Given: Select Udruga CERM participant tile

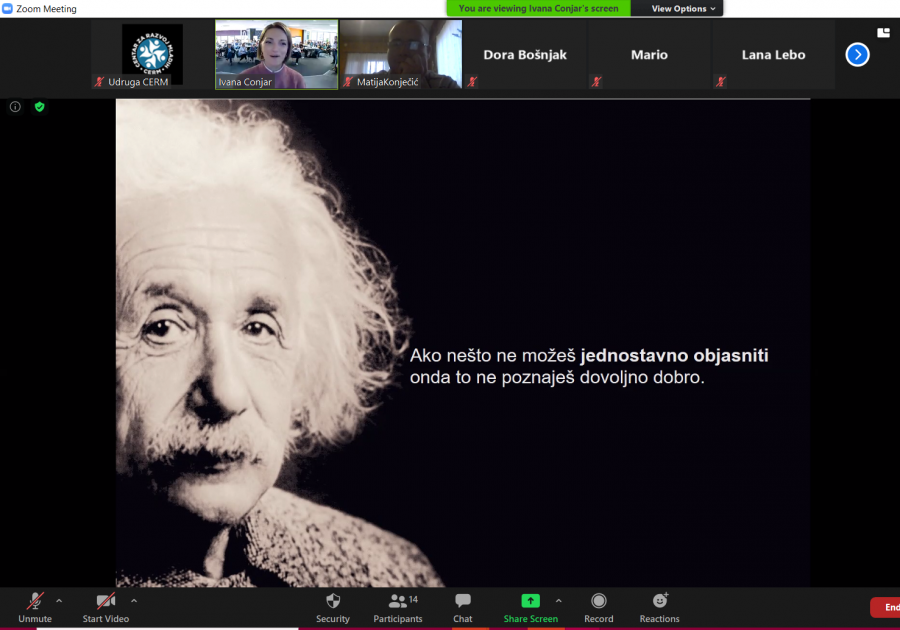Looking at the screenshot, I should 152,55.
